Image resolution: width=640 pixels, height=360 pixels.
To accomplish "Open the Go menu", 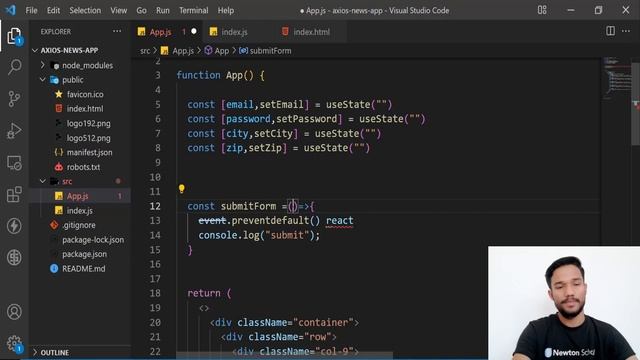I will 141,11.
